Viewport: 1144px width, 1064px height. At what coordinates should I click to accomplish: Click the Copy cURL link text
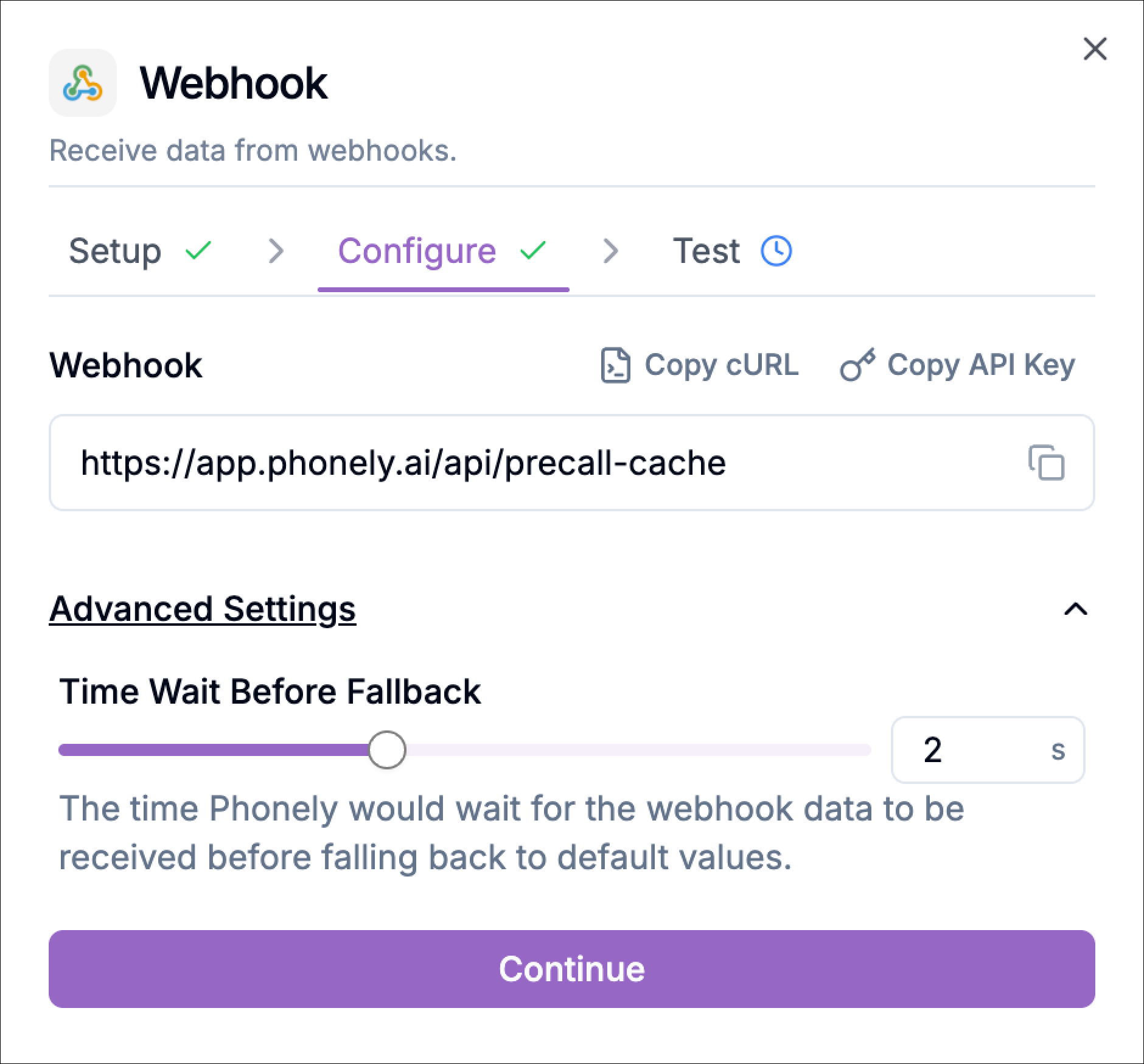722,365
